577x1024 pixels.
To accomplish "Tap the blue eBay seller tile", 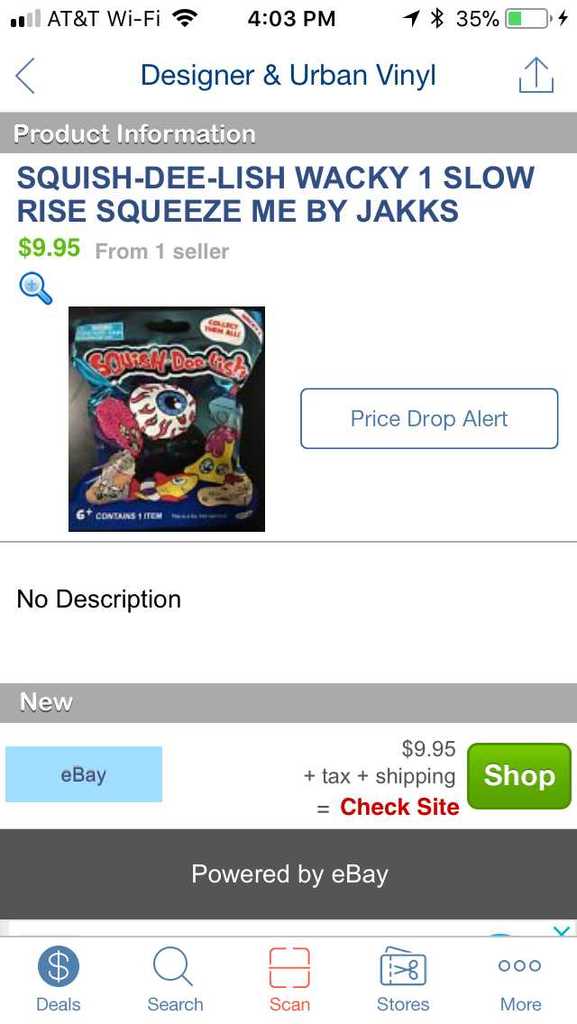I will click(x=84, y=775).
